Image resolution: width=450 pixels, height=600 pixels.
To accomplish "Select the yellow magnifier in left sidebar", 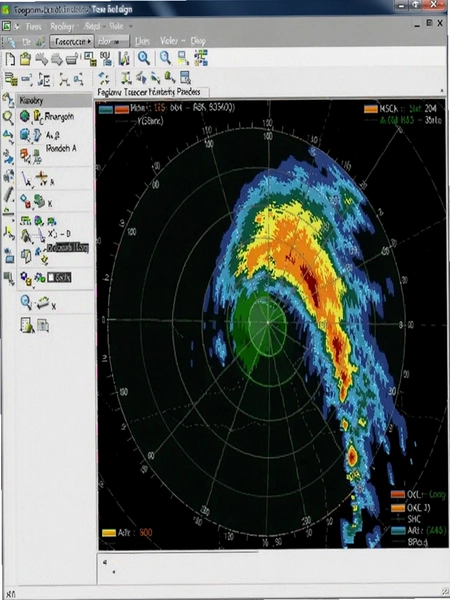I will [x=8, y=118].
